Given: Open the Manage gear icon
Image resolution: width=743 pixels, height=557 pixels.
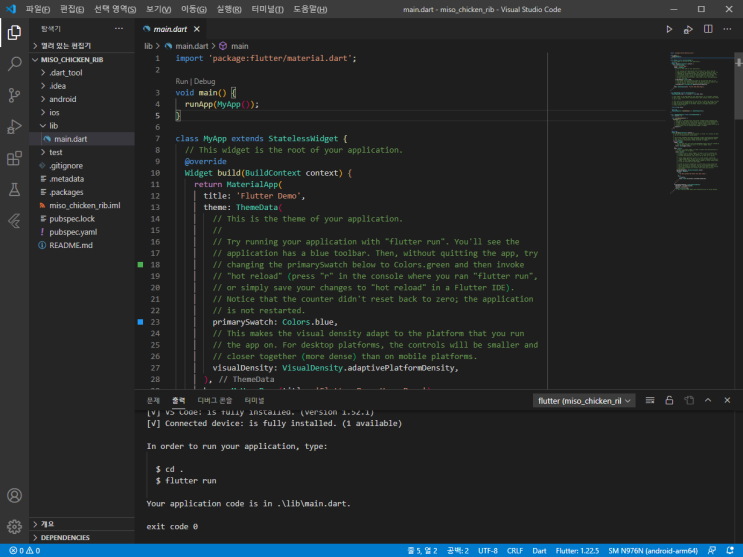Looking at the screenshot, I should 14,526.
